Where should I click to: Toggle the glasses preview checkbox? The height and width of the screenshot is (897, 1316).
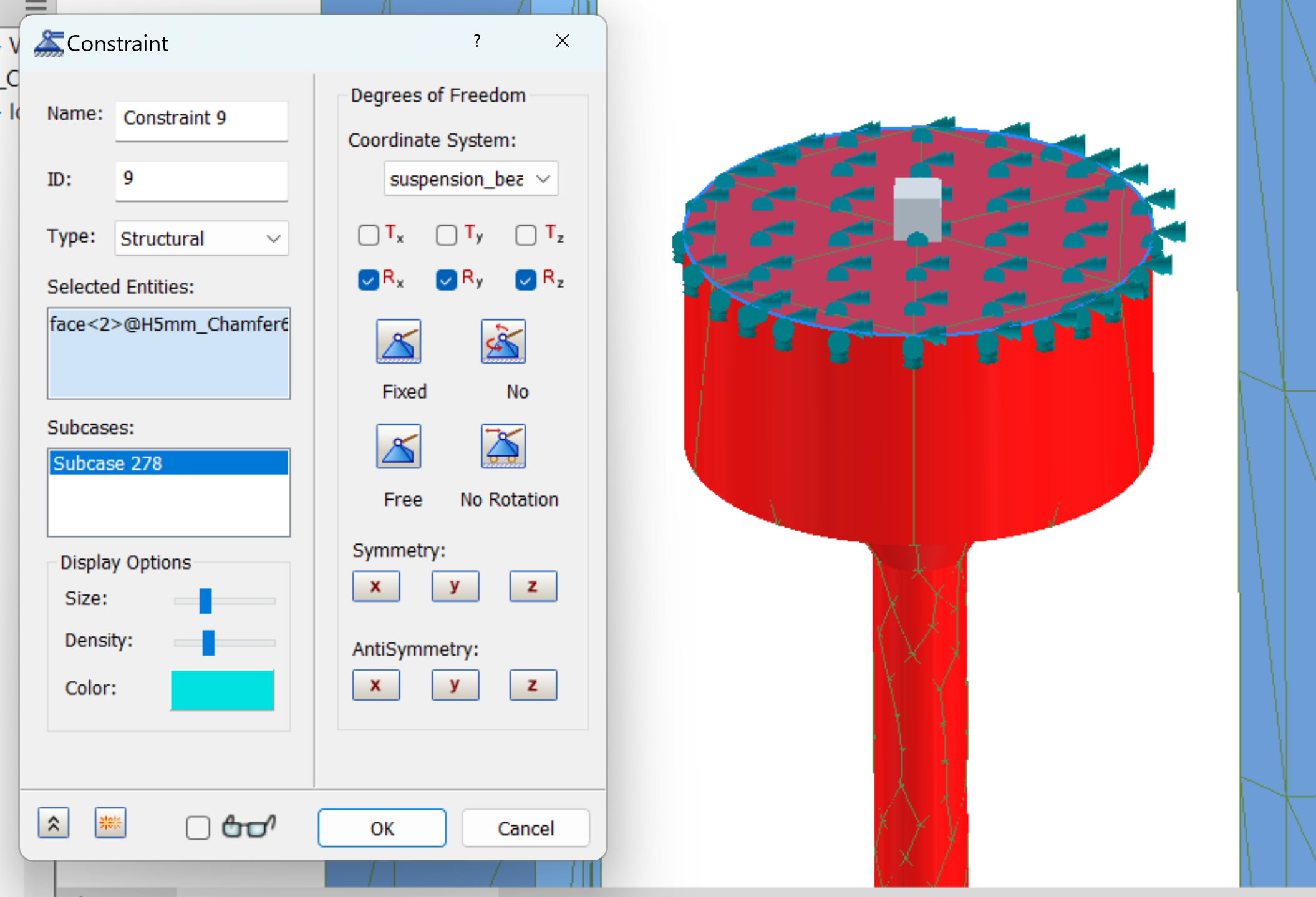[198, 827]
